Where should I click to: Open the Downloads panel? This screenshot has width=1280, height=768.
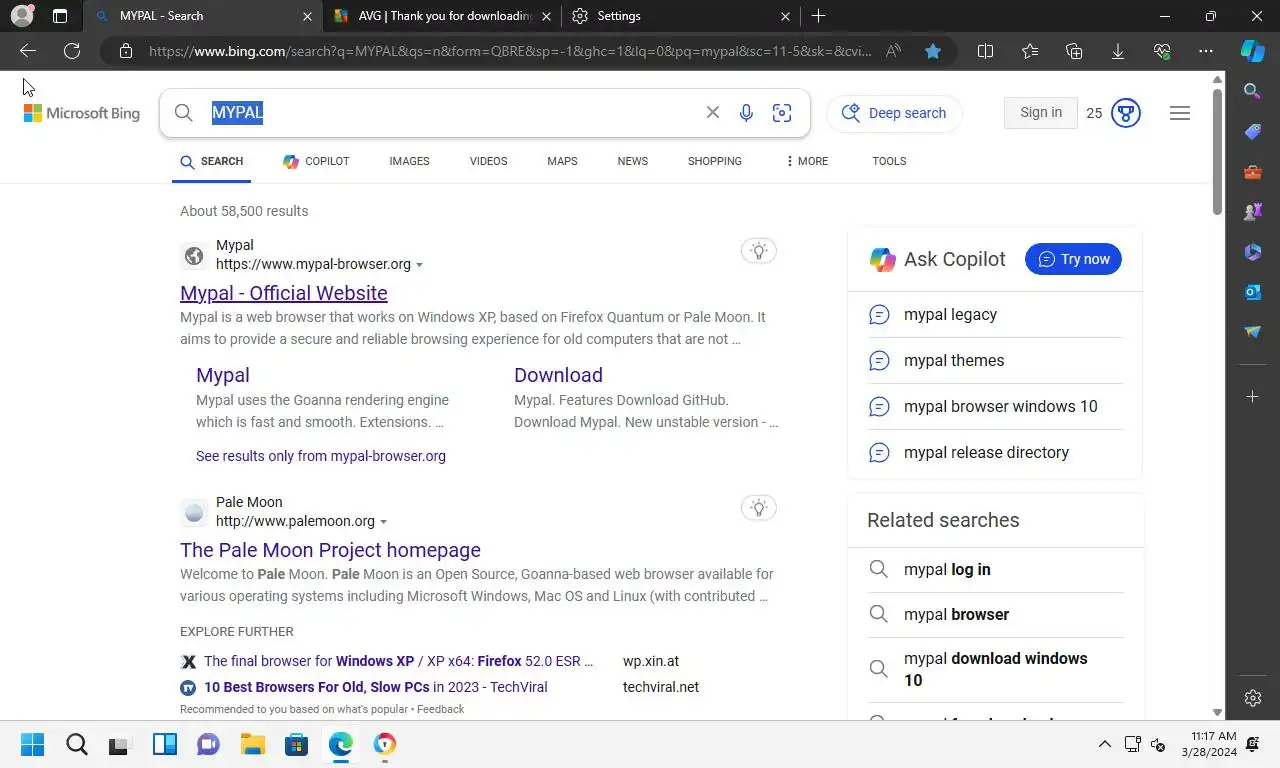point(1118,51)
